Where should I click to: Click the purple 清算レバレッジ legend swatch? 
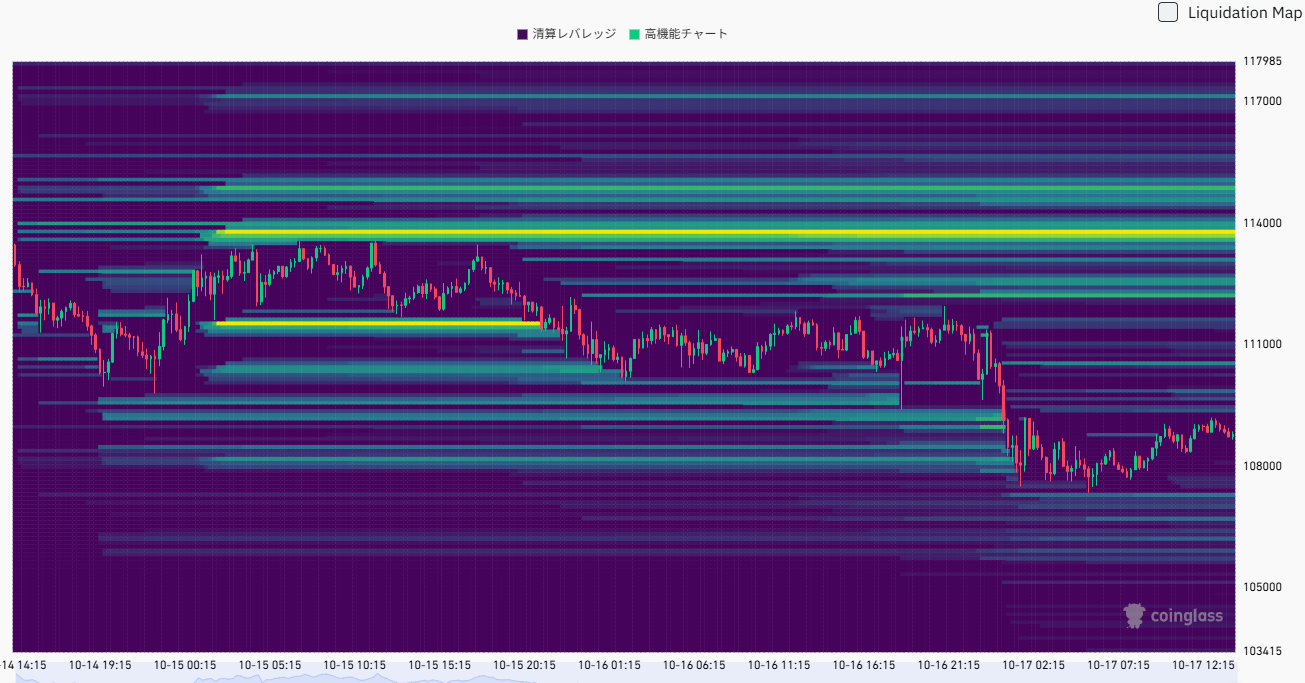tap(522, 34)
